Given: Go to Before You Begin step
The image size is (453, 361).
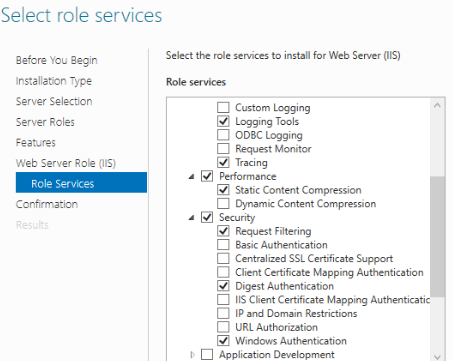Looking at the screenshot, I should click(x=57, y=60).
